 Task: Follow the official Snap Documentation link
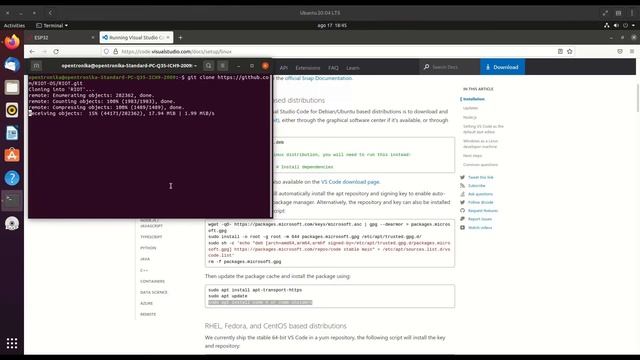pyautogui.click(x=318, y=78)
